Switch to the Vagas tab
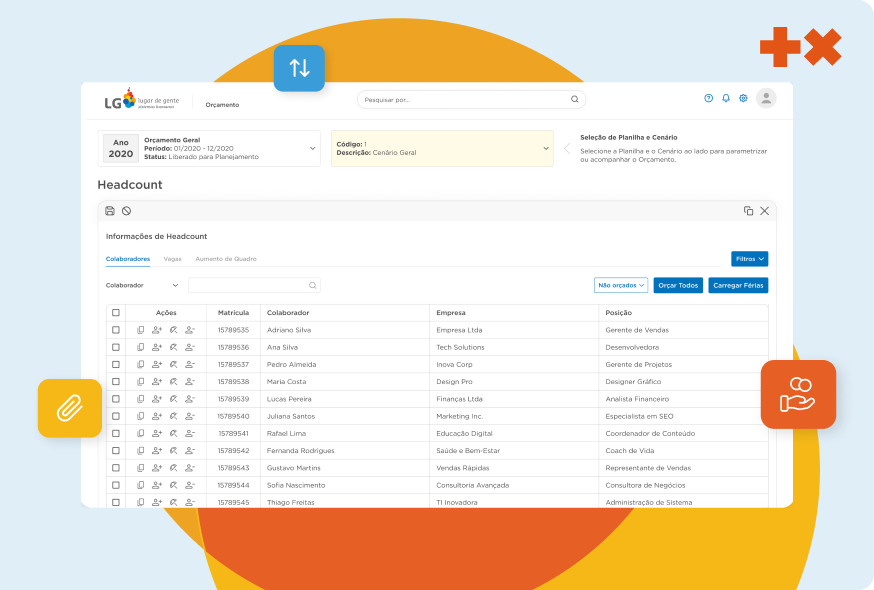The width and height of the screenshot is (874, 590). pyautogui.click(x=172, y=259)
